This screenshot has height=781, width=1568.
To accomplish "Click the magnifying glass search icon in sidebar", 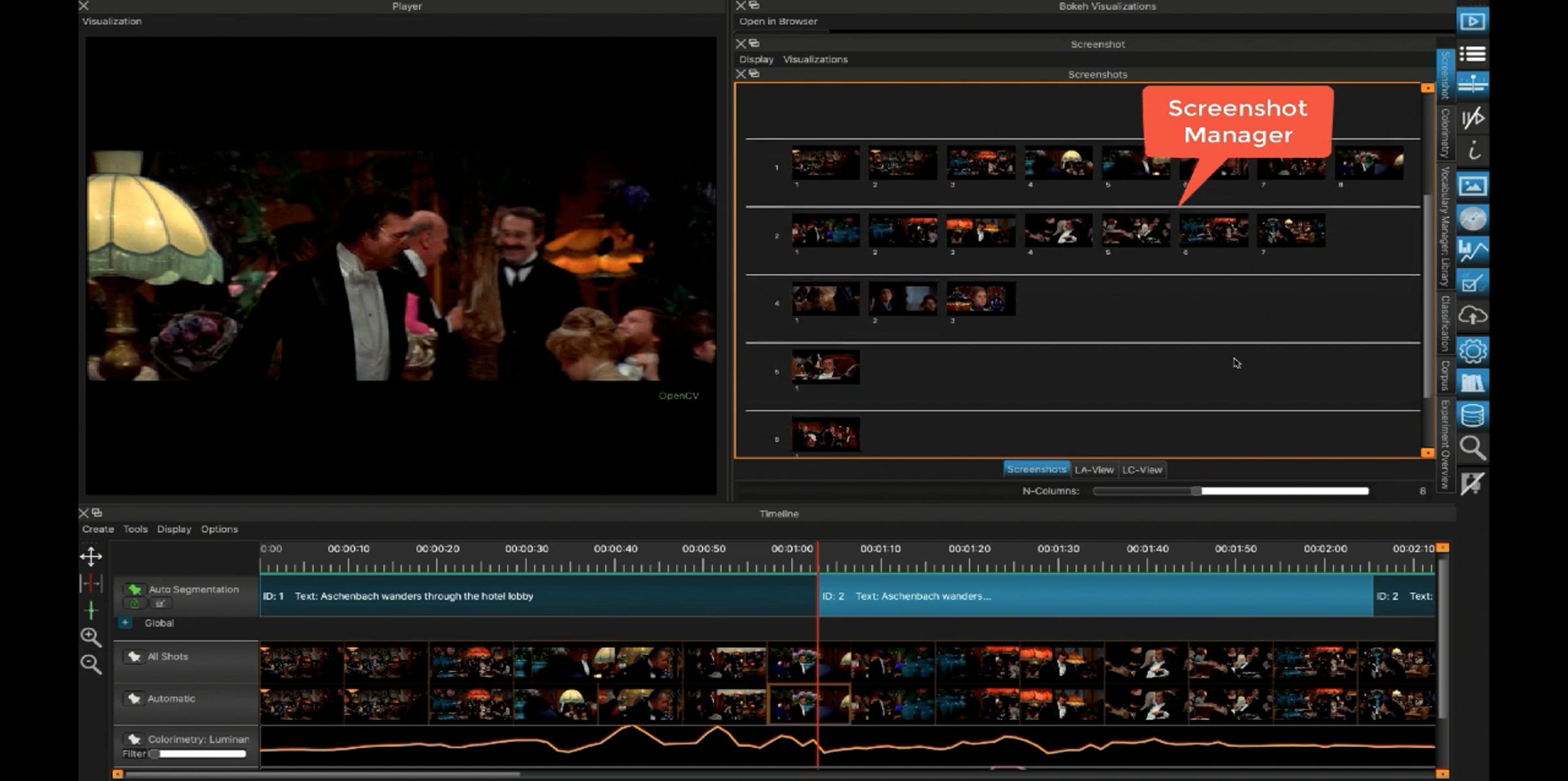I will 1472,448.
